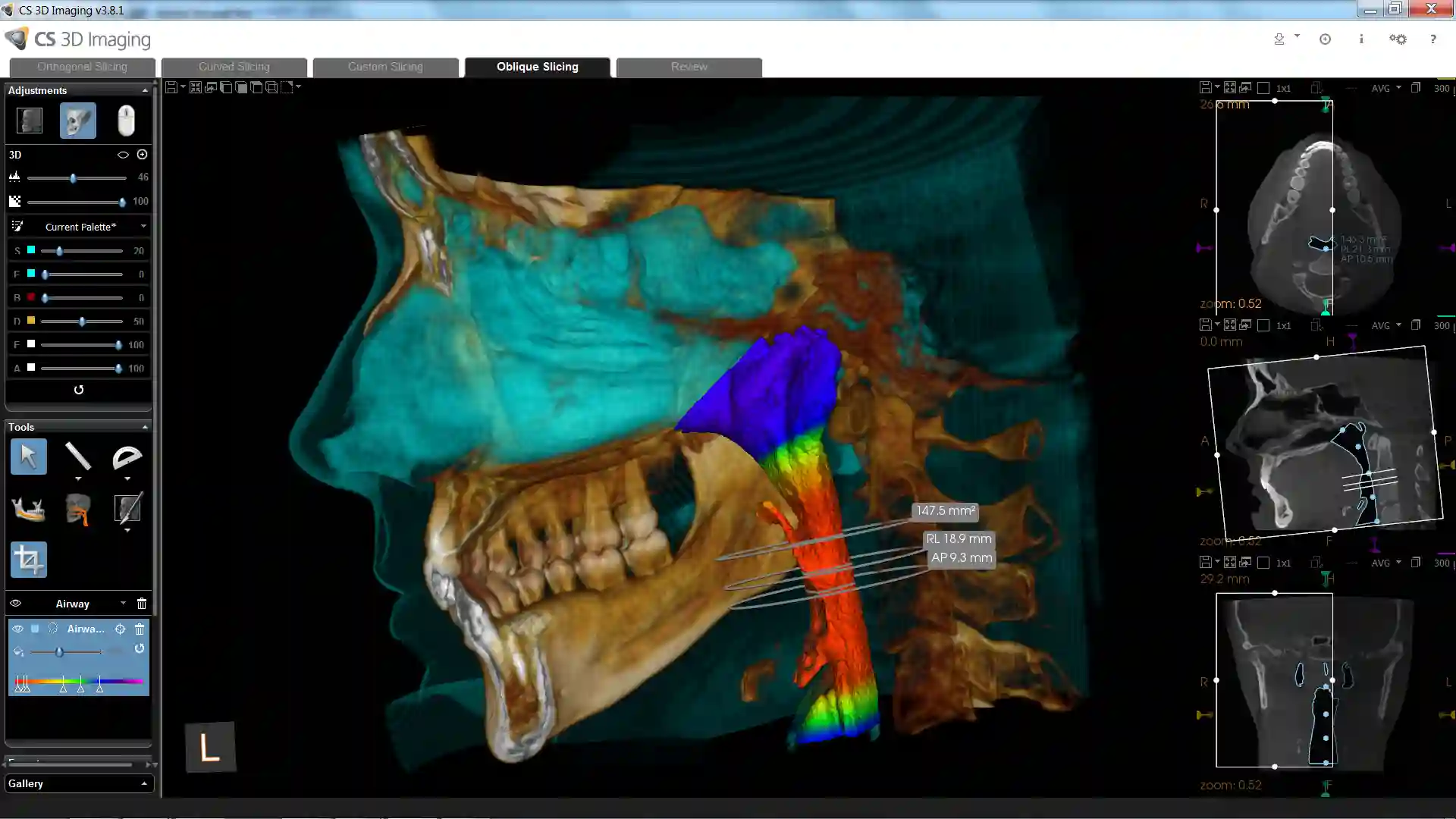Switch to the Curved Slicing tab
The height and width of the screenshot is (819, 1456).
coord(234,67)
